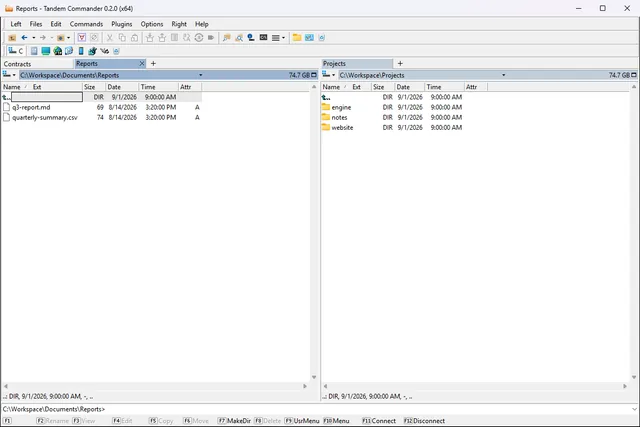Image resolution: width=640 pixels, height=427 pixels.
Task: Click the plugin puzzle icon in drive bar
Action: (x=92, y=51)
